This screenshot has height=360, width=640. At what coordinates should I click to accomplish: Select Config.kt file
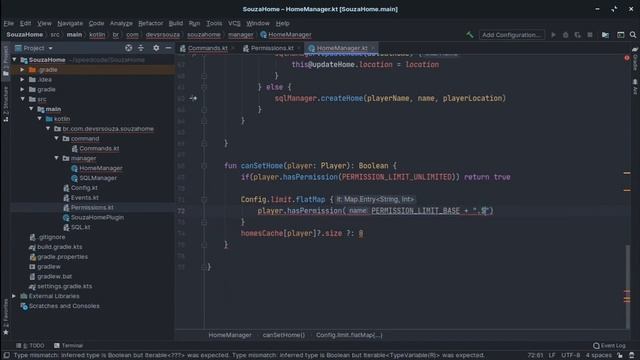click(x=84, y=188)
